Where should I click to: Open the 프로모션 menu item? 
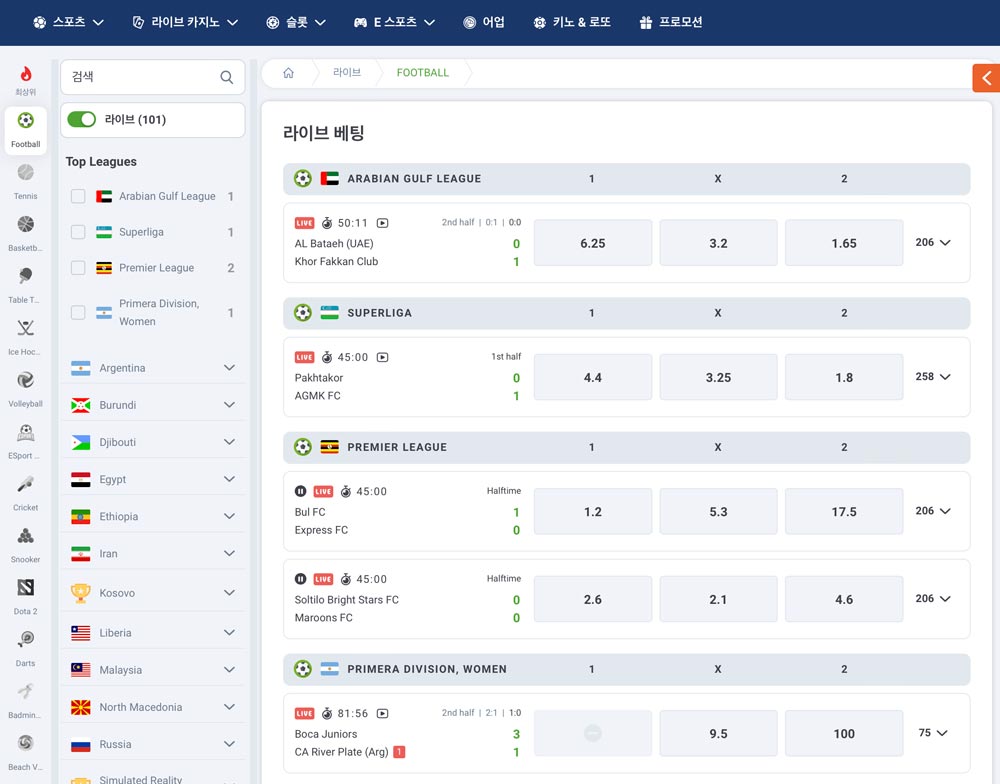(x=671, y=22)
